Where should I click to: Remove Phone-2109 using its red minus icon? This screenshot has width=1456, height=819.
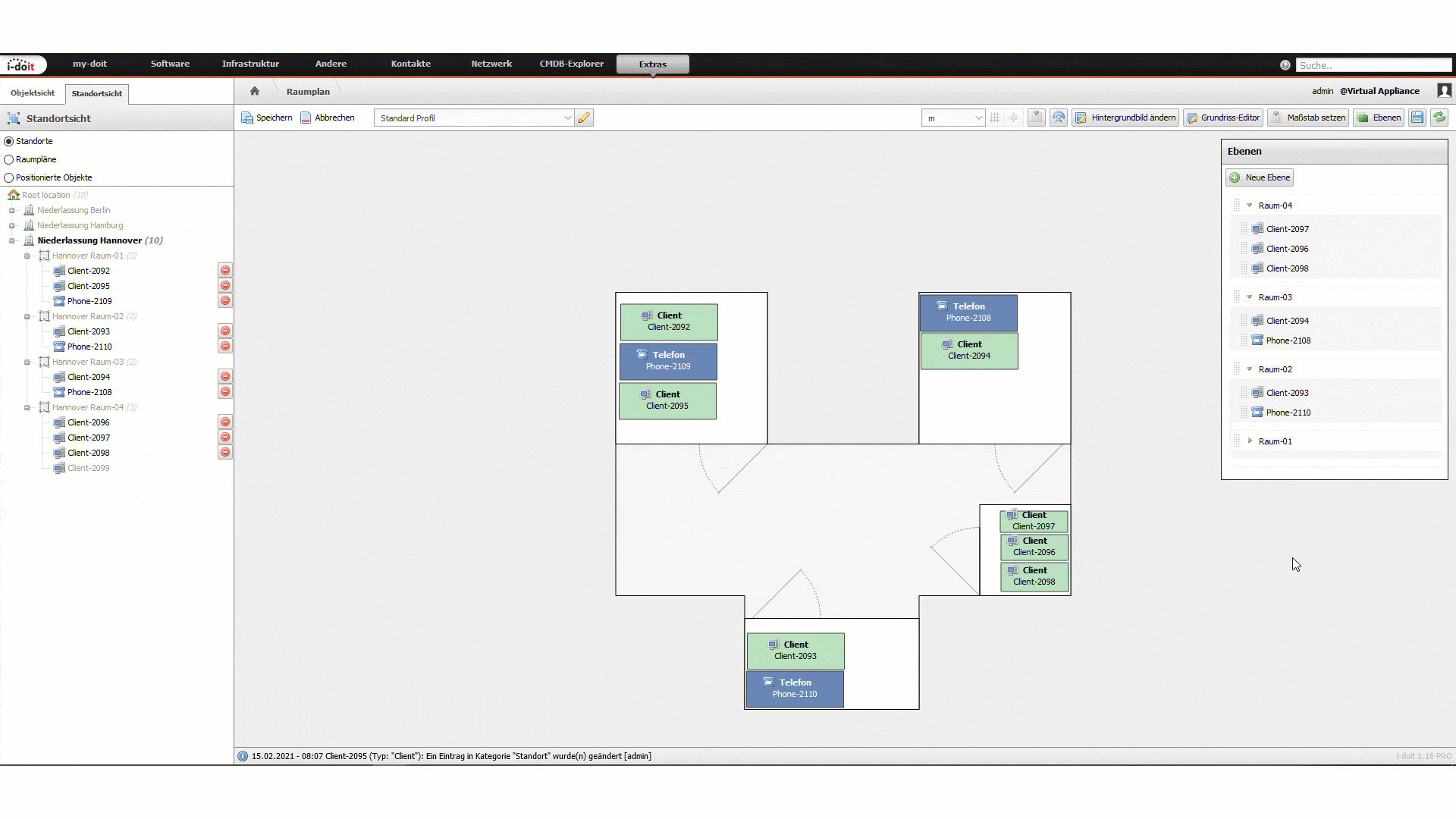(x=225, y=301)
